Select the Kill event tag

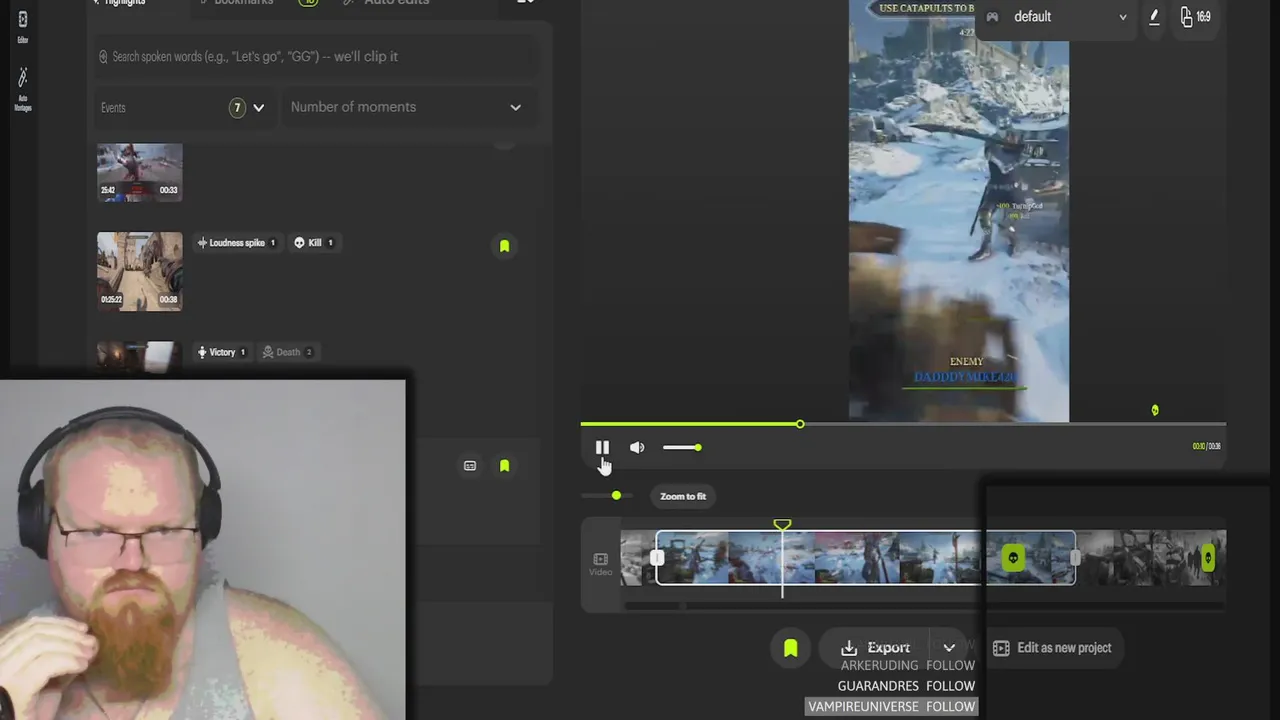click(x=314, y=242)
